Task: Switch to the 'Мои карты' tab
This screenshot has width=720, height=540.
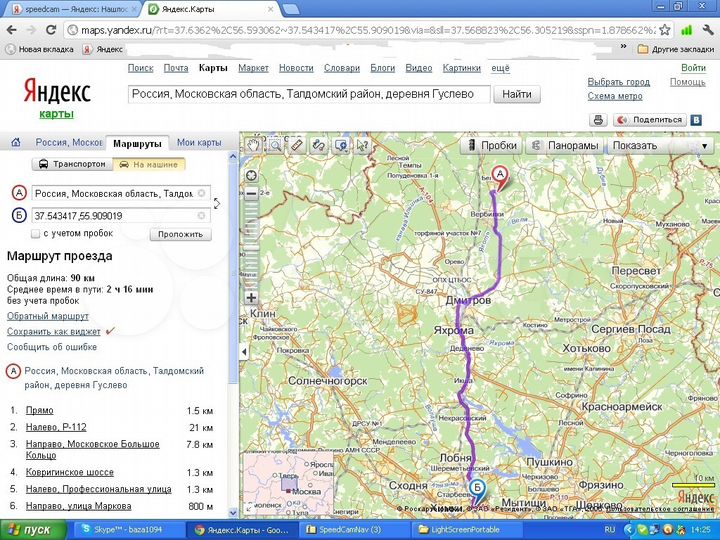Action: (x=199, y=142)
